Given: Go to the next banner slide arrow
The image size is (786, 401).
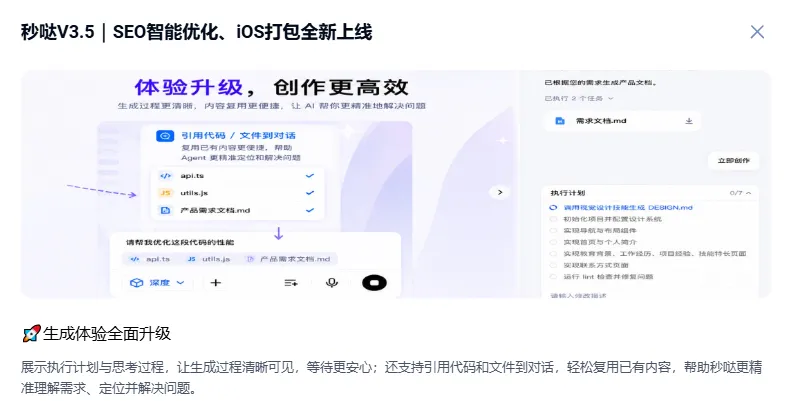Looking at the screenshot, I should 499,192.
